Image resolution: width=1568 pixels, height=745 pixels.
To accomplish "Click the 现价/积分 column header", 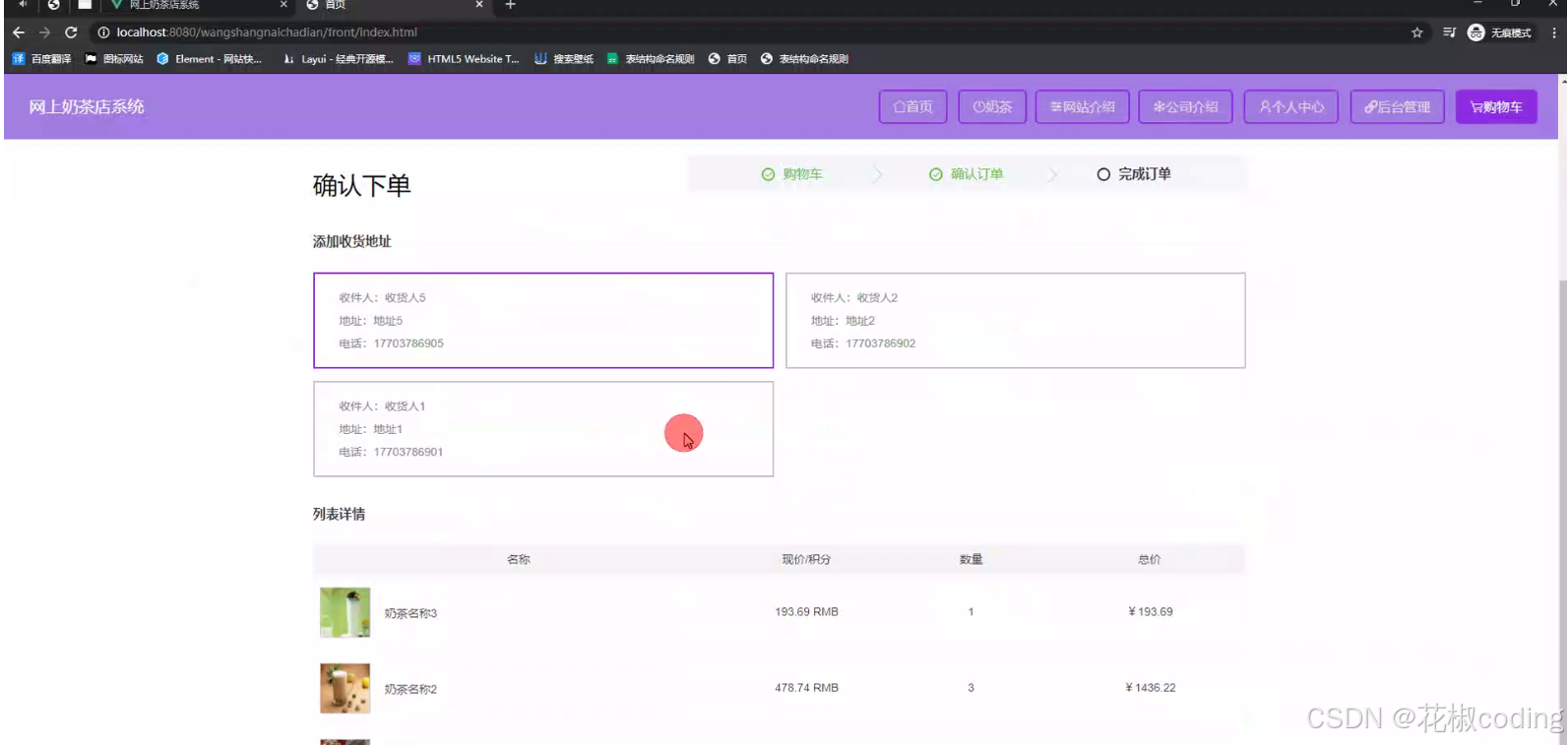I will click(x=806, y=559).
